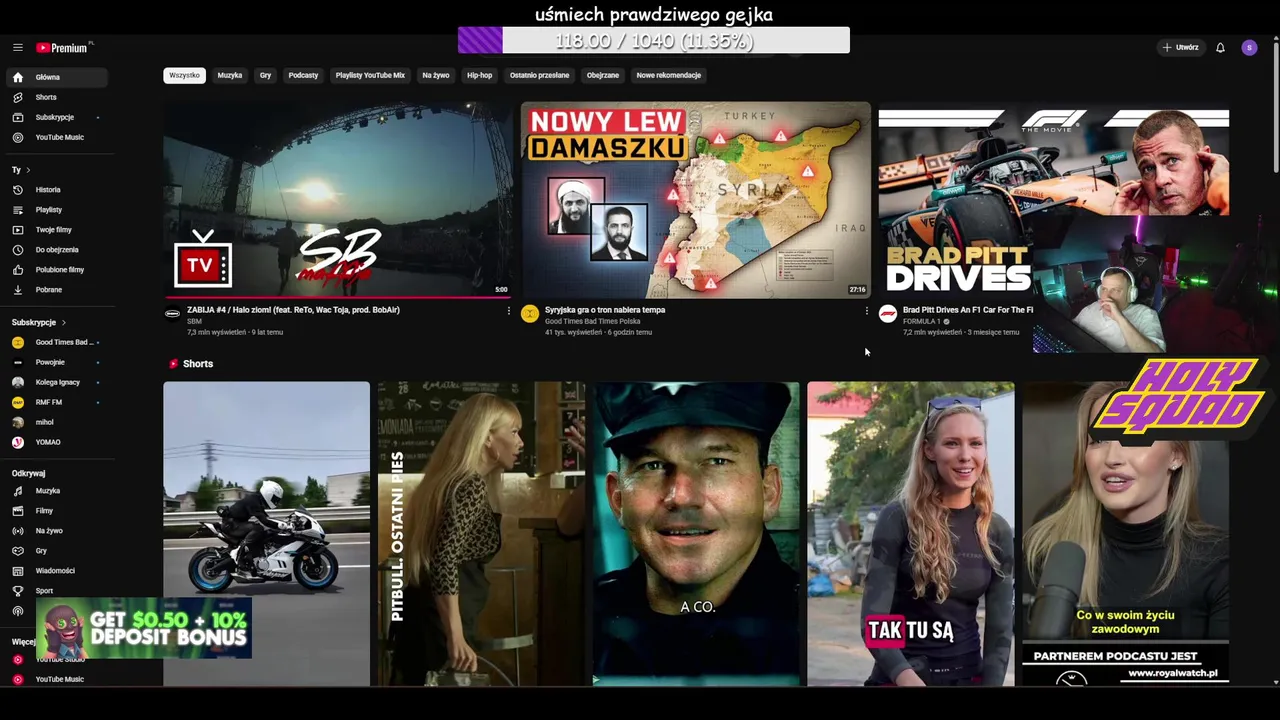
Task: Open Good Times Bad Times channel avatar under Syria video
Action: 530,314
